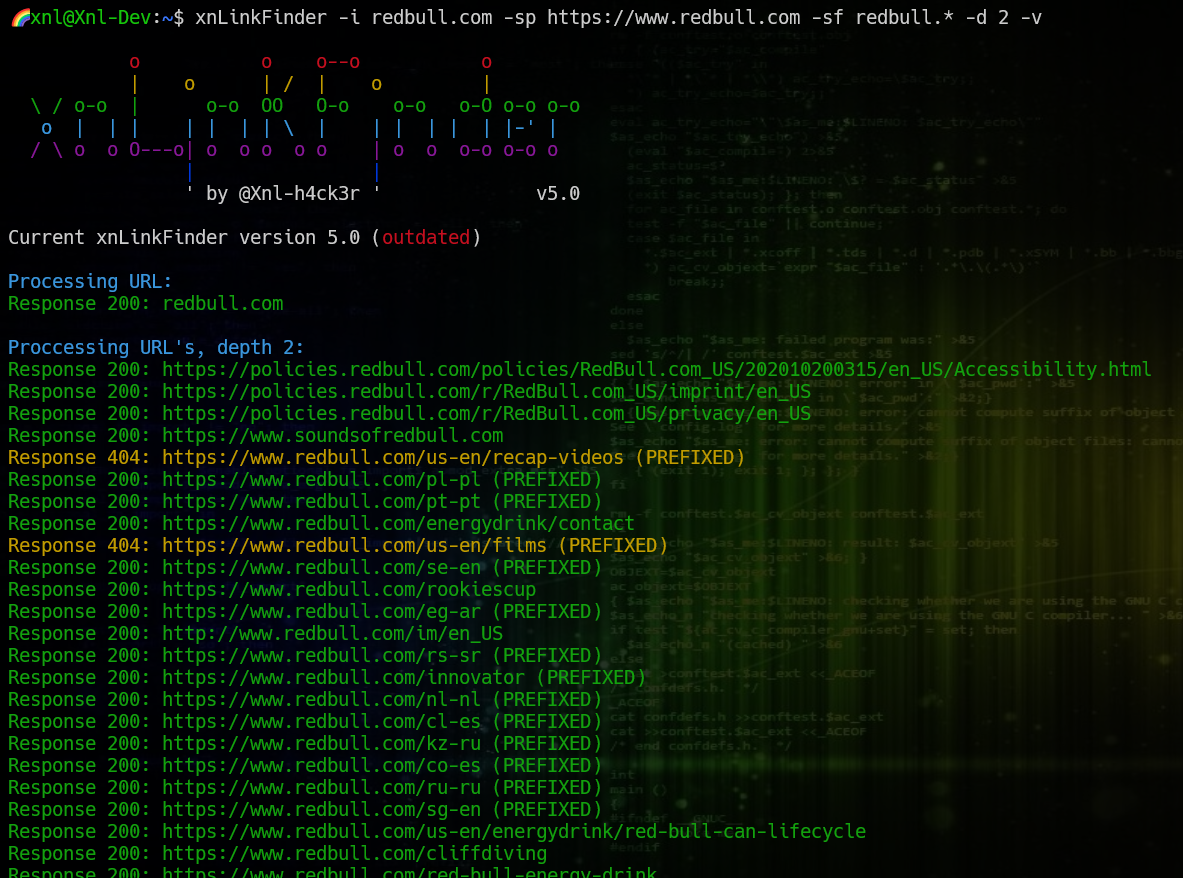Open the redbull.com/pl-pl URL
Screen dimensions: 1183x878
[321, 479]
